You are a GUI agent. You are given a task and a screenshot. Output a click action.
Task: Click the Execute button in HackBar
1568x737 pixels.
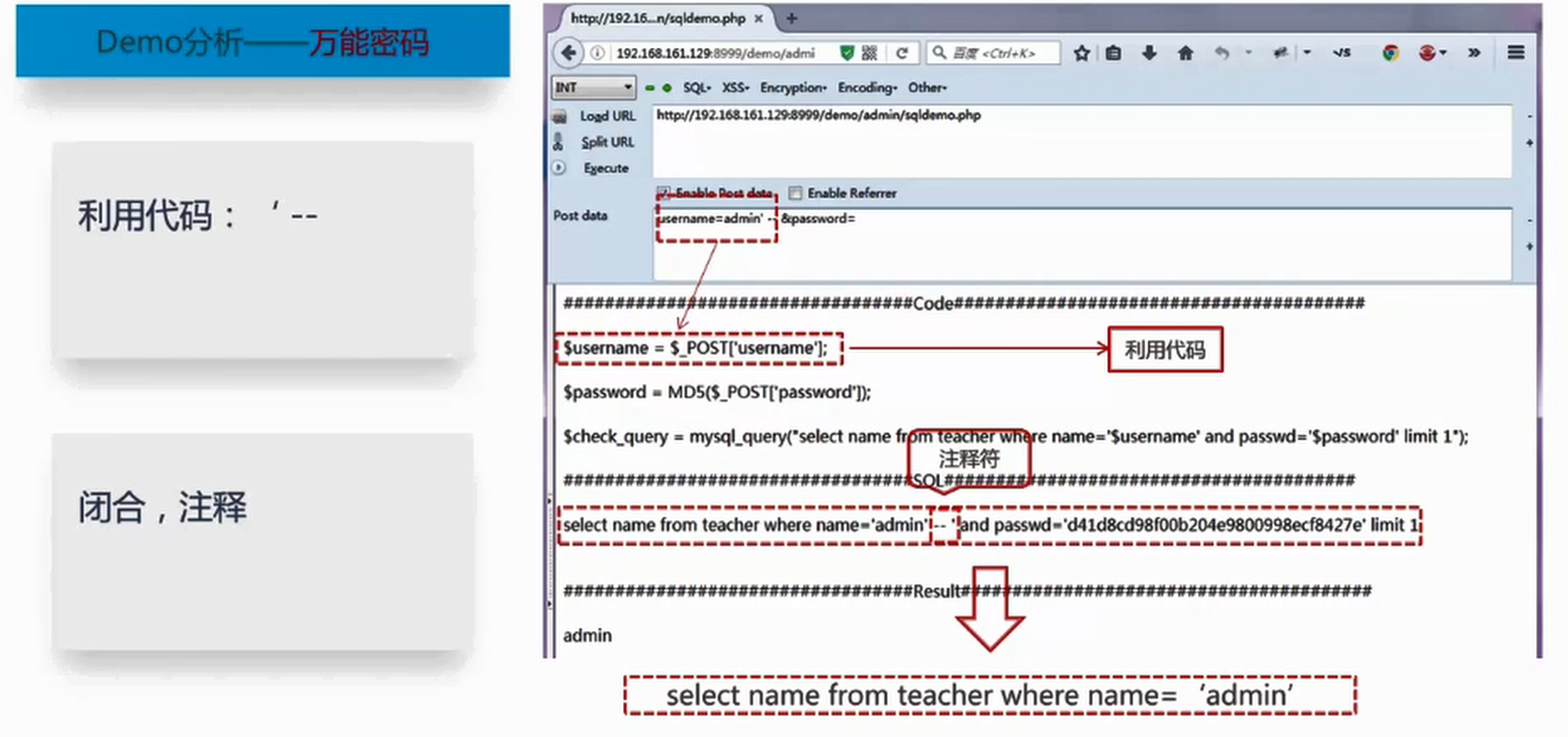coord(605,168)
